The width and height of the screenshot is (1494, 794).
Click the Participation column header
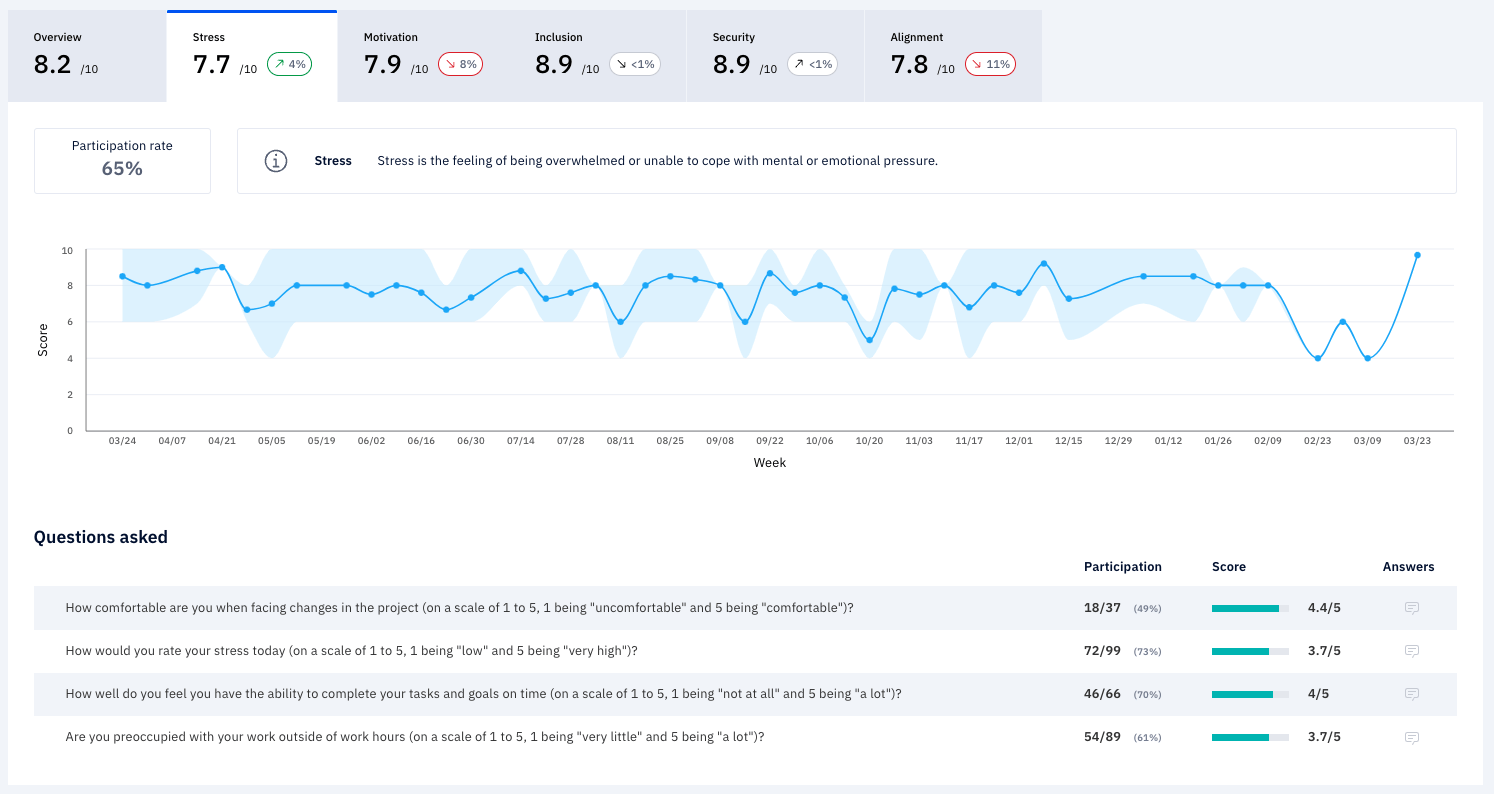coord(1122,567)
